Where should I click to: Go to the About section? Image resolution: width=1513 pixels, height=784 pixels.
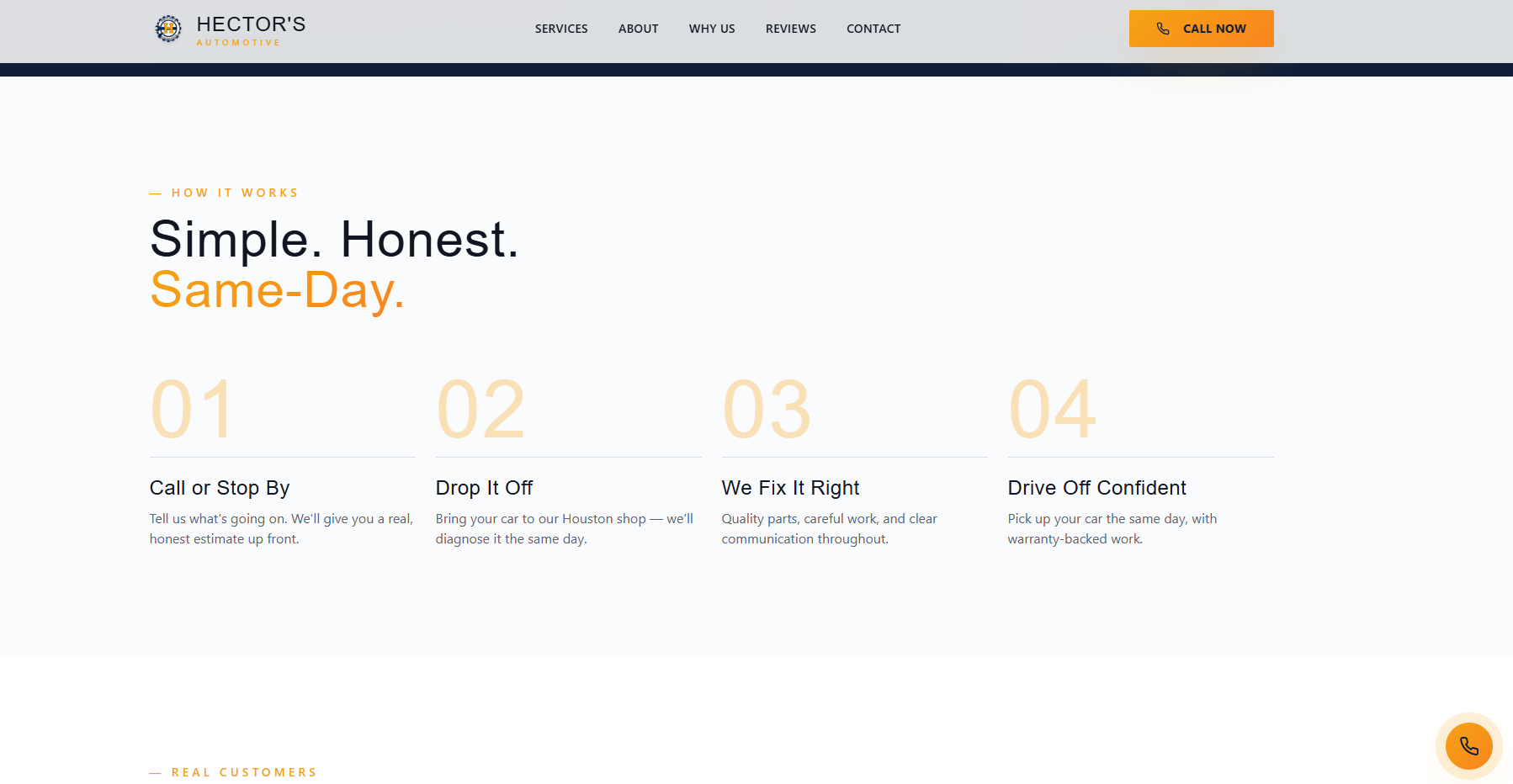pos(638,29)
